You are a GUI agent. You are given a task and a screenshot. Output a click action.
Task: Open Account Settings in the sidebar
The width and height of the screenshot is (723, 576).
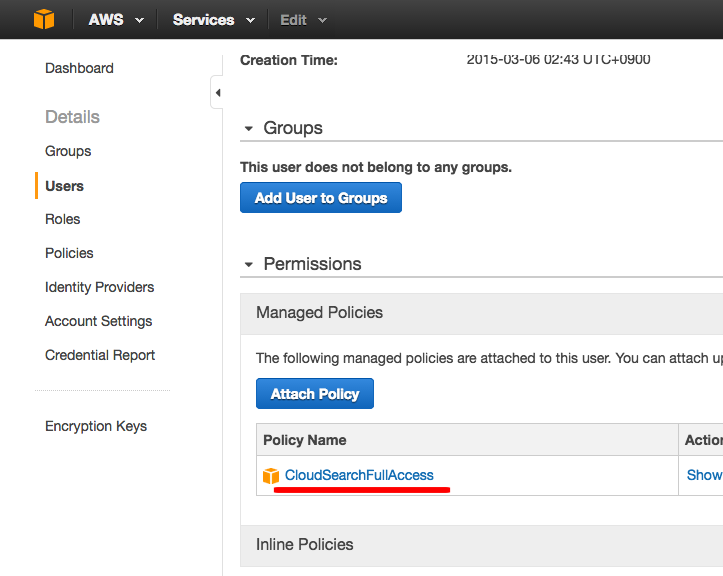tap(99, 321)
